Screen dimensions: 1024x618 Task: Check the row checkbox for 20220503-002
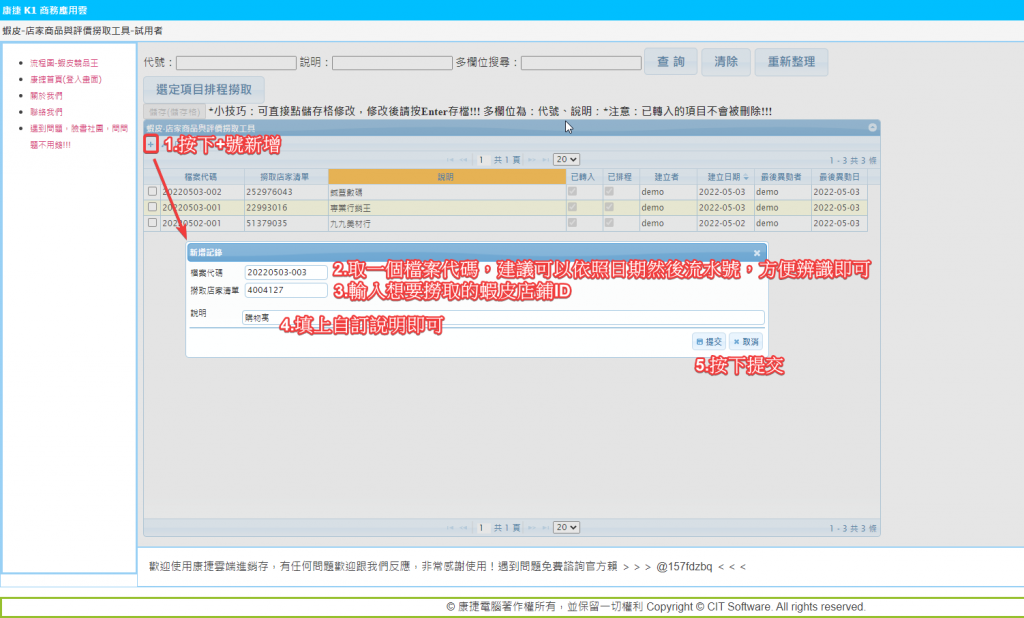coord(152,191)
